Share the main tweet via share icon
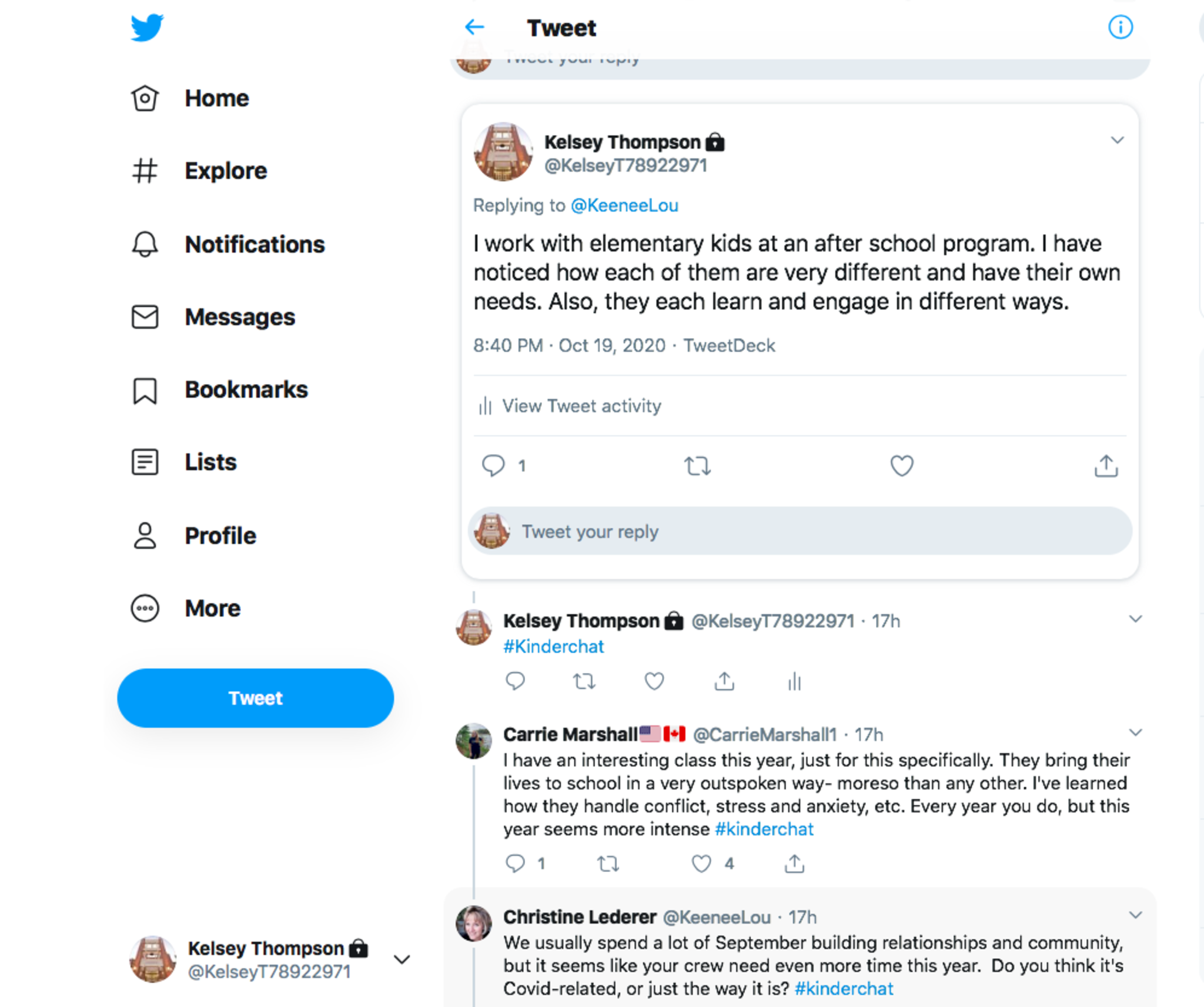 1106,466
